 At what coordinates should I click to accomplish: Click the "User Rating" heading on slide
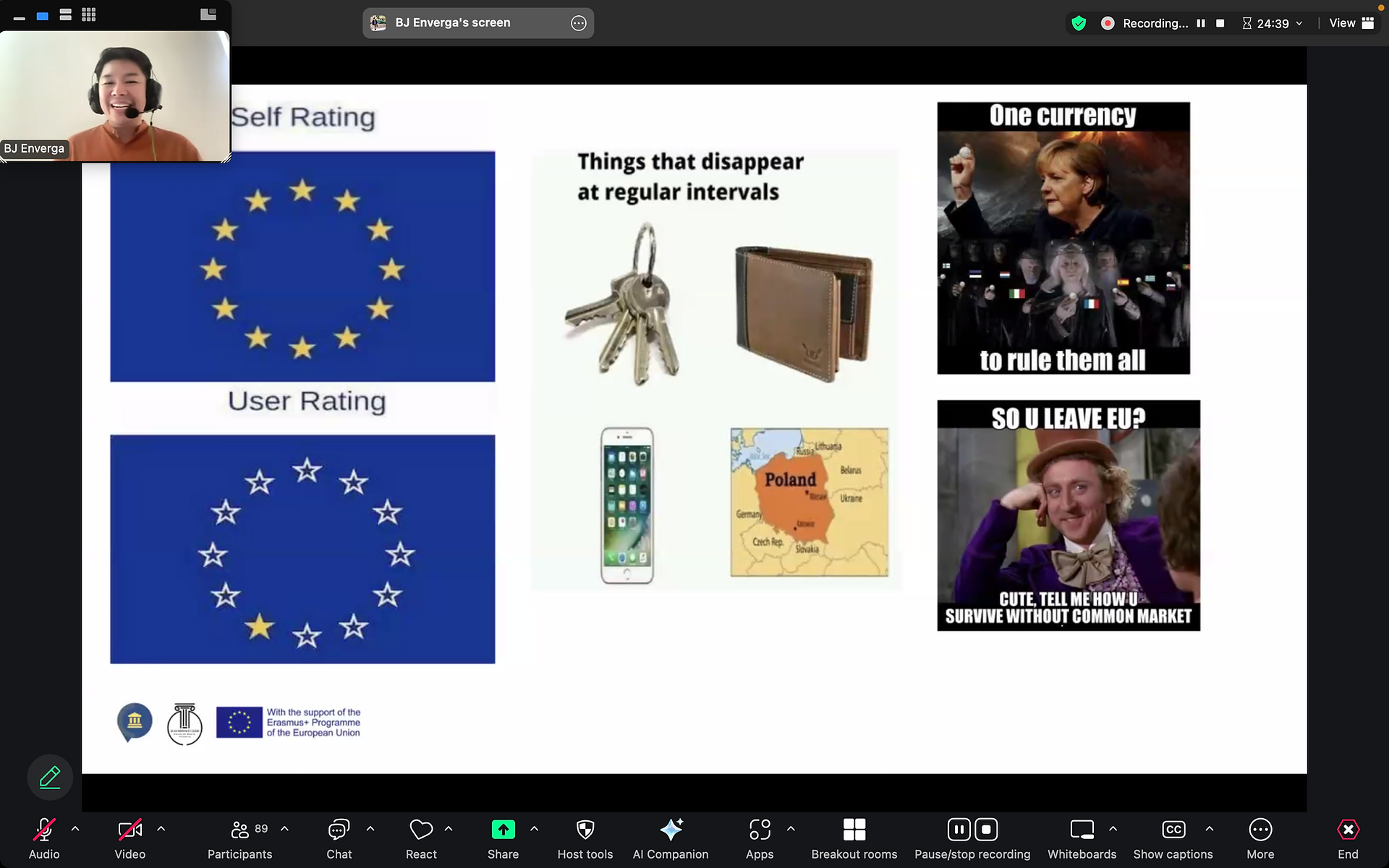click(x=307, y=401)
